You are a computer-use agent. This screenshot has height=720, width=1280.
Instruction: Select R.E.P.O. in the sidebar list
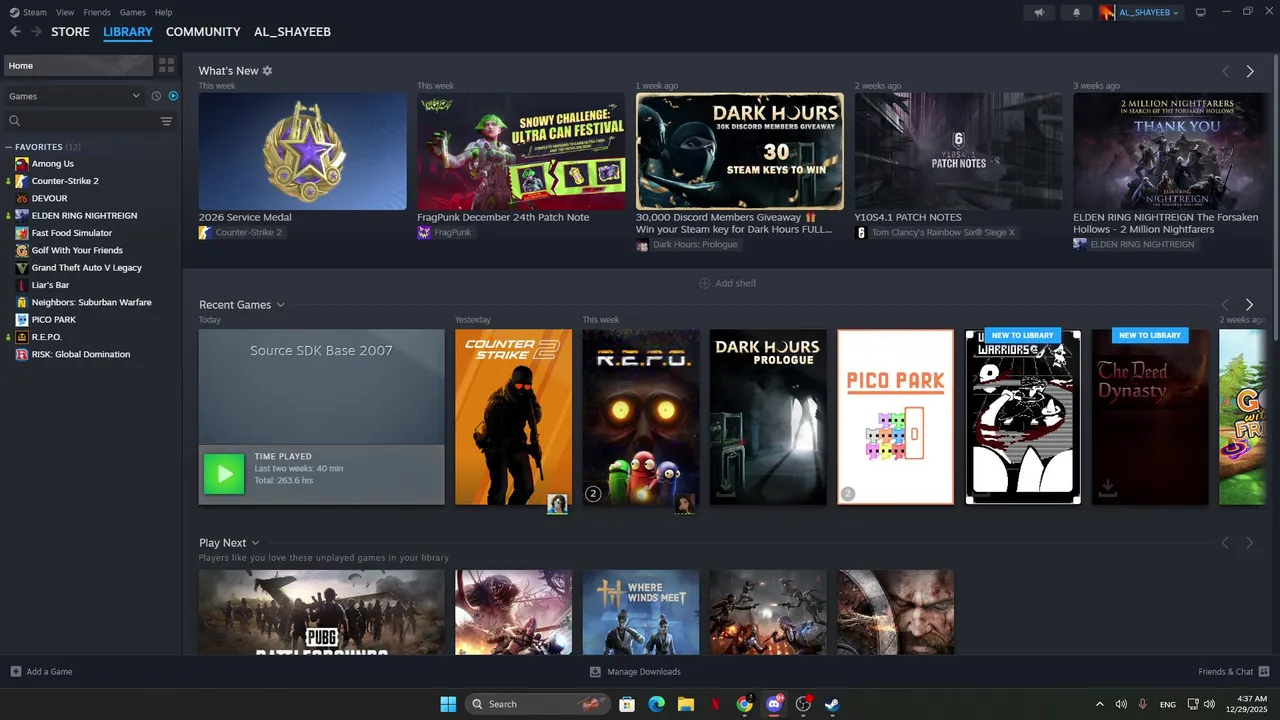pos(46,337)
